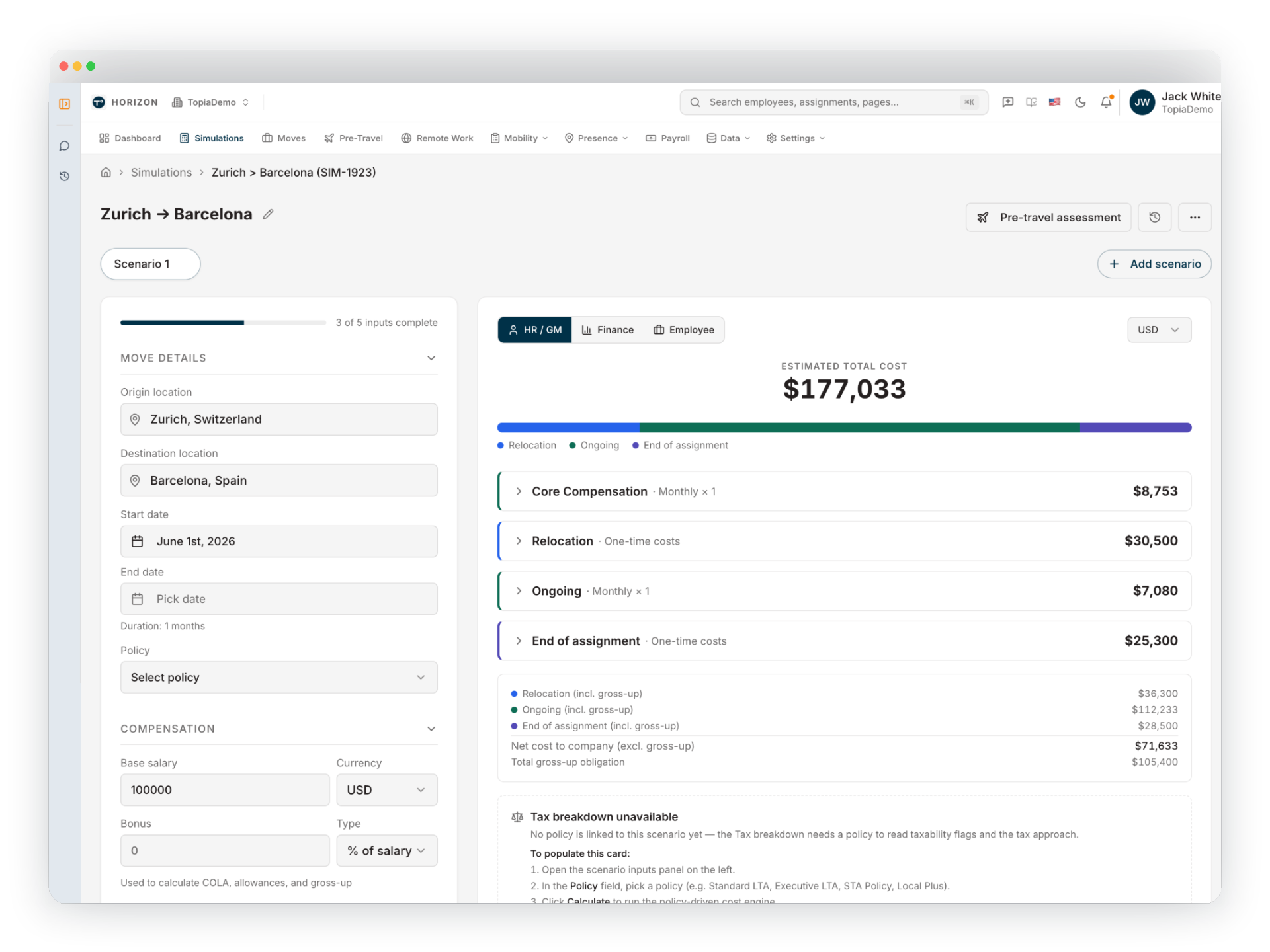Open notifications bell

coord(1106,102)
